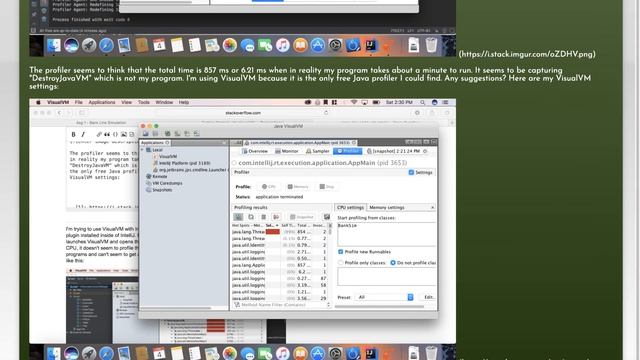This screenshot has width=640, height=360.
Task: Click the Method Name Filter field
Action: pyautogui.click(x=283, y=305)
